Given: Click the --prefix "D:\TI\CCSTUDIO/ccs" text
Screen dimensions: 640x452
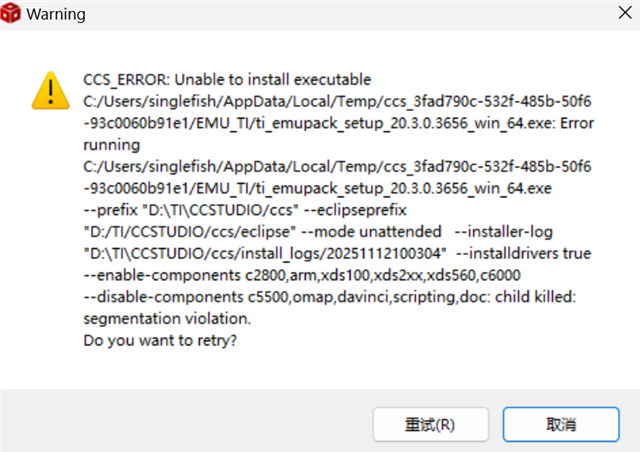Looking at the screenshot, I should pos(172,209).
